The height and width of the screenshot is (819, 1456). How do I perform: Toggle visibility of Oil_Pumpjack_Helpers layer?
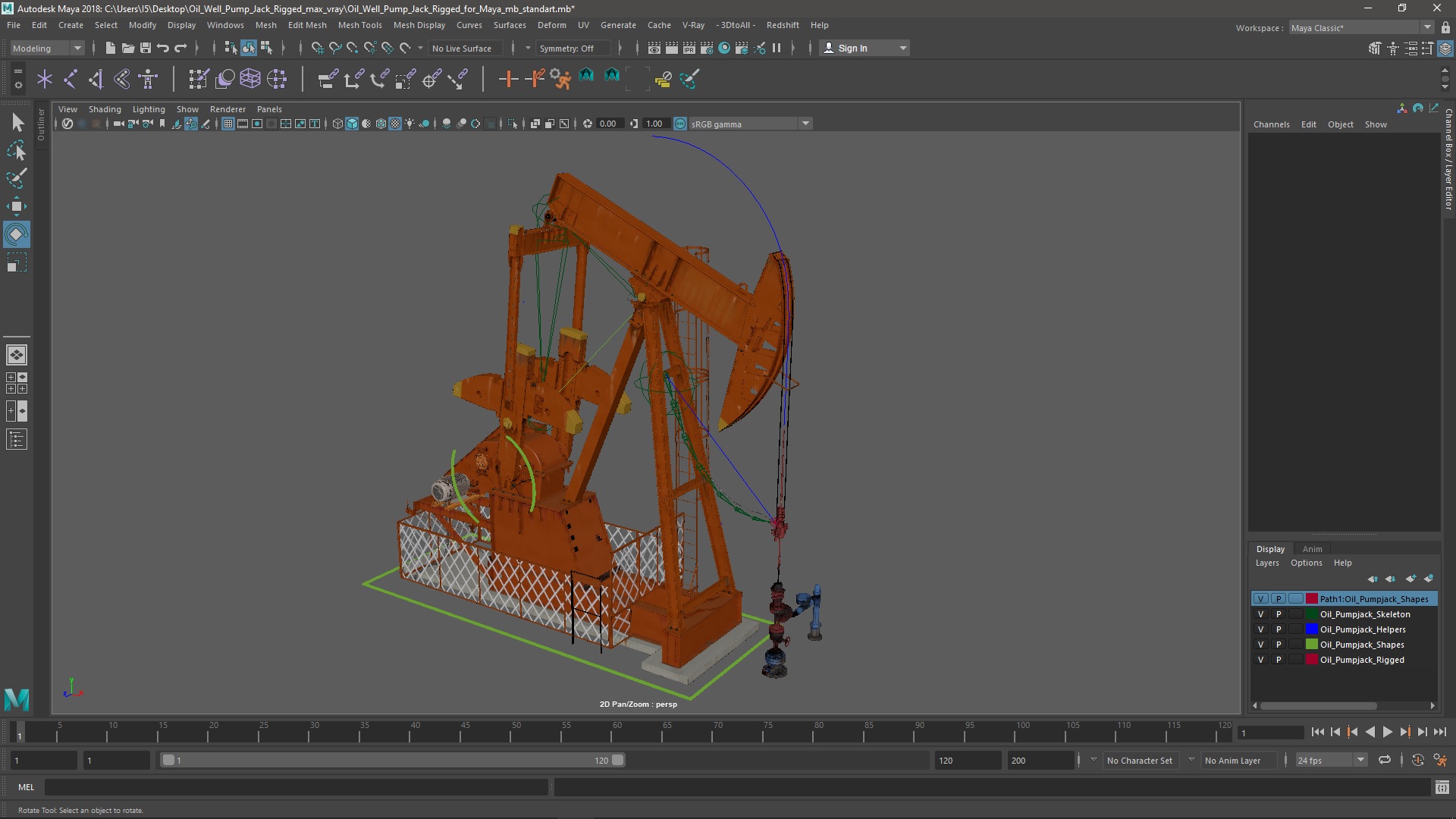[1260, 629]
